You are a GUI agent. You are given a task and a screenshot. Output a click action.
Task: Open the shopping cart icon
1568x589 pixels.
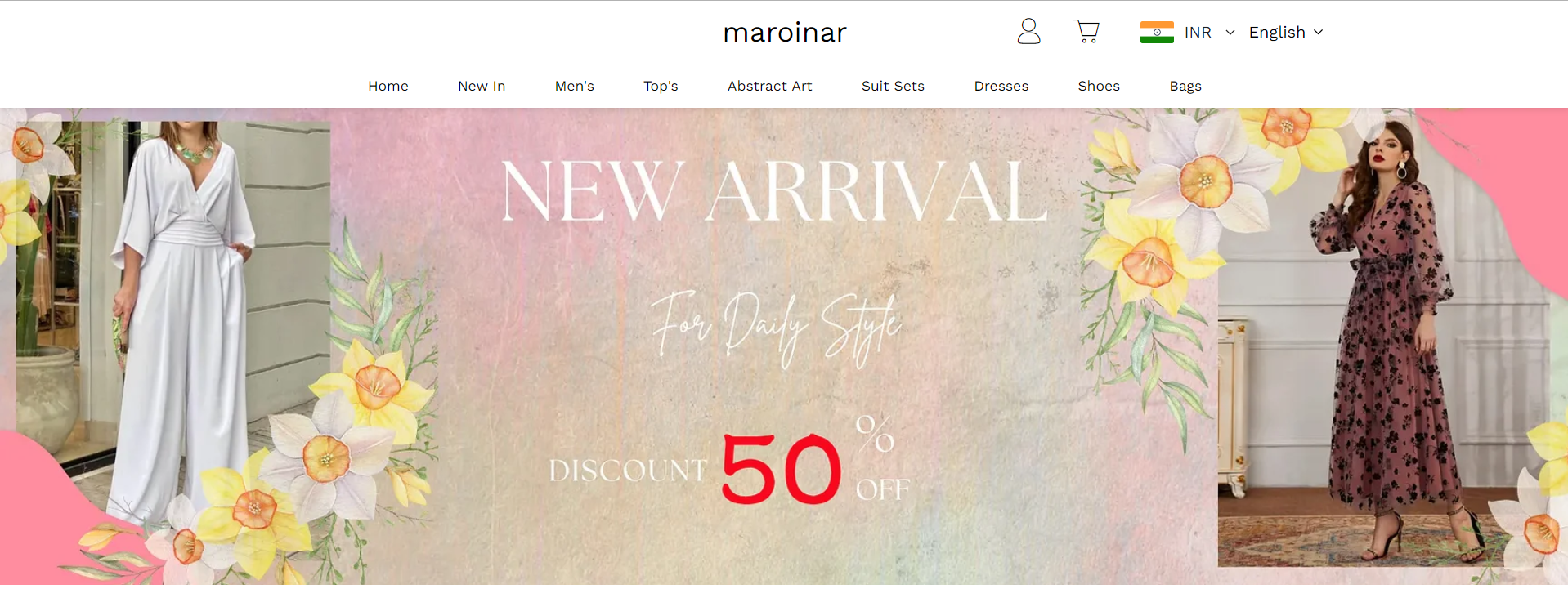pos(1086,32)
